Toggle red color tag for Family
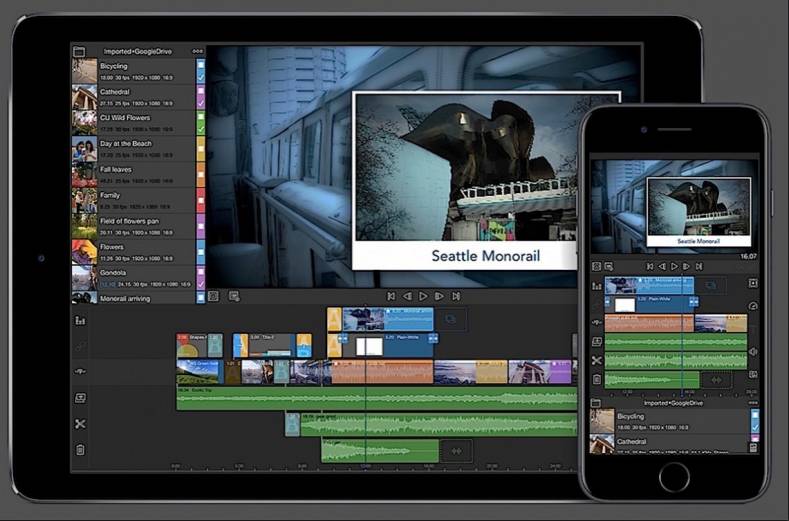Image resolution: width=789 pixels, height=521 pixels. tap(201, 200)
